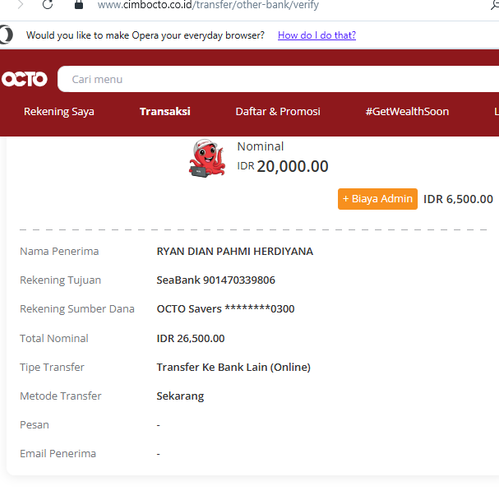Screen dimensions: 499x500
Task: Open the Transaksi menu
Action: point(165,111)
